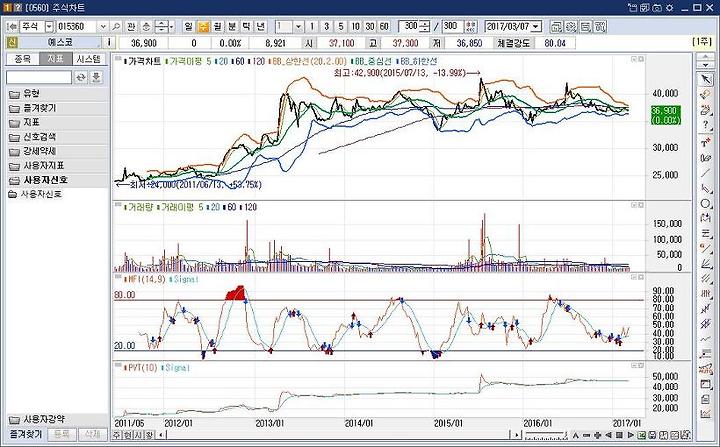The image size is (720, 447).
Task: Select the interval 3 button
Action: [326, 26]
